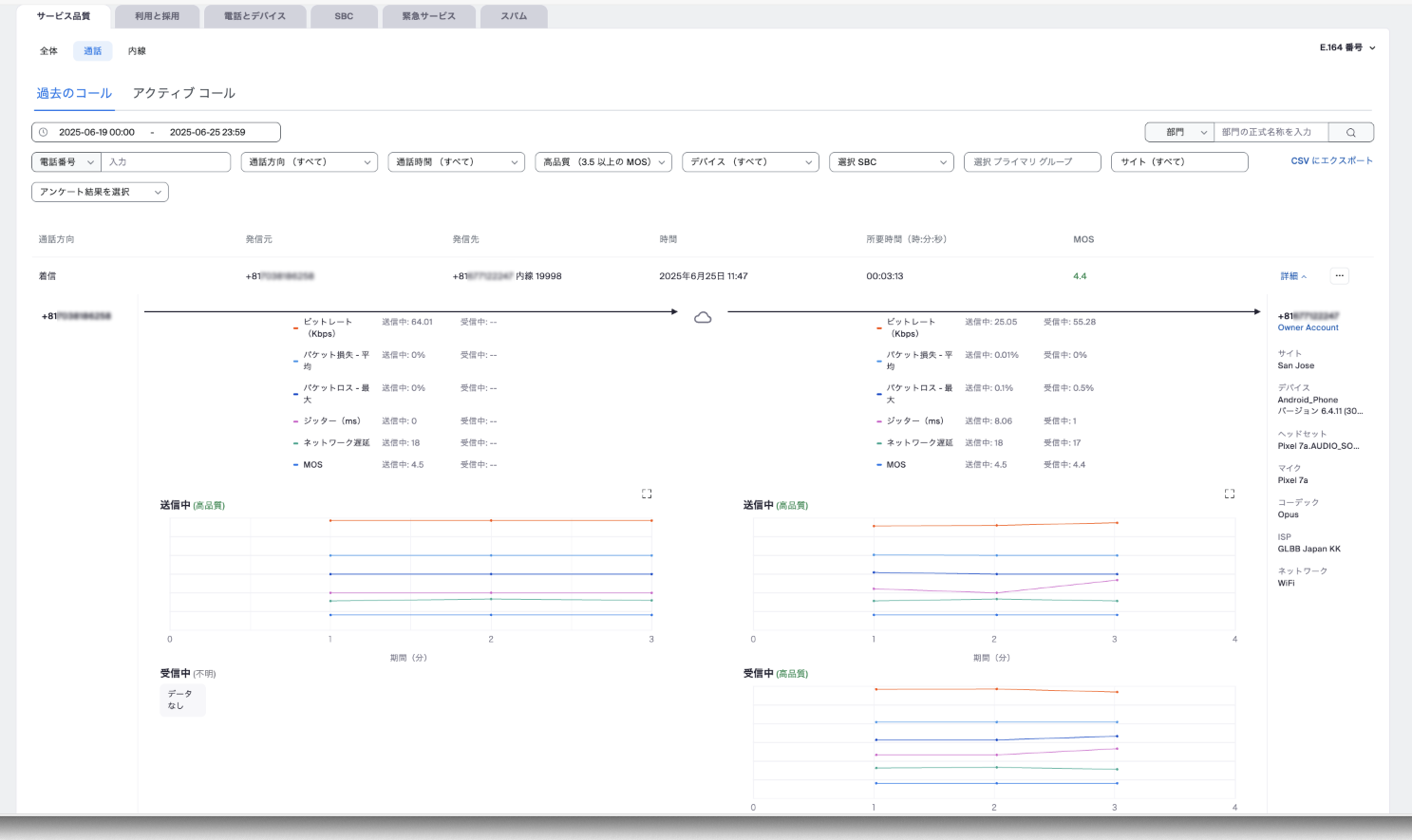This screenshot has width=1412, height=840.
Task: Switch to the アクティブ コール view
Action: click(184, 93)
